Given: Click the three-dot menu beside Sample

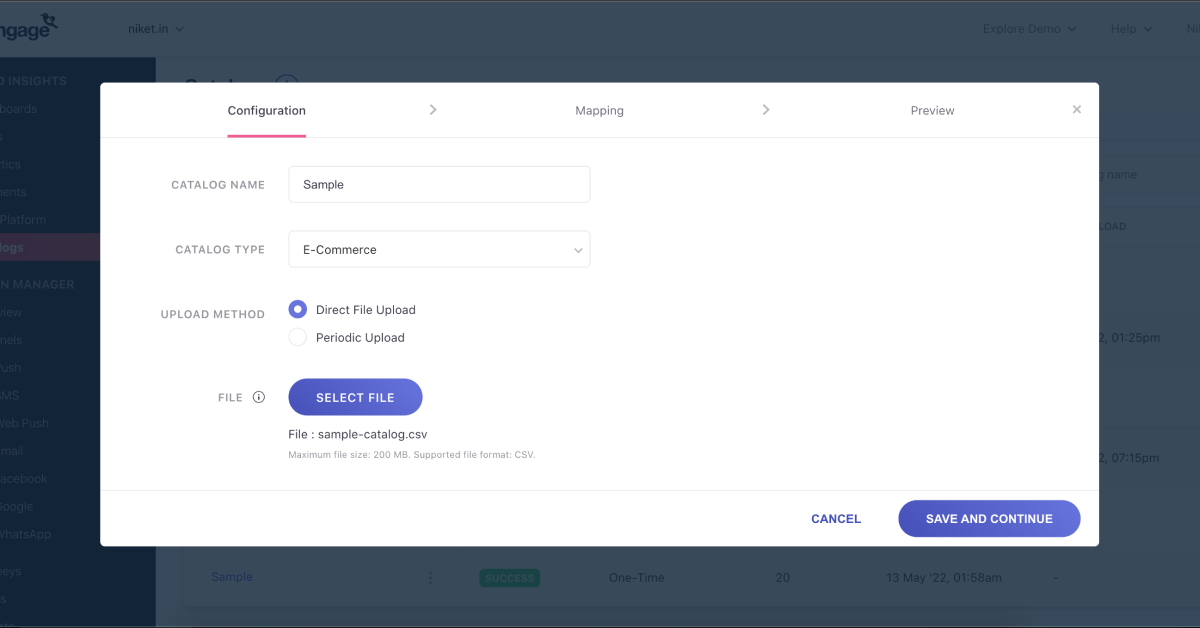Looking at the screenshot, I should 431,577.
